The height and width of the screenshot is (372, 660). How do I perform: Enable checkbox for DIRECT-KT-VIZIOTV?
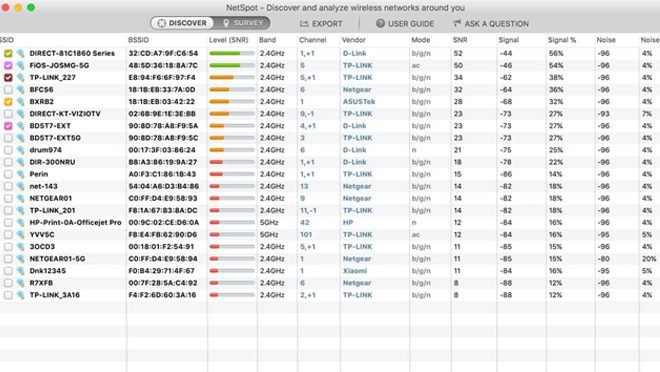point(8,114)
